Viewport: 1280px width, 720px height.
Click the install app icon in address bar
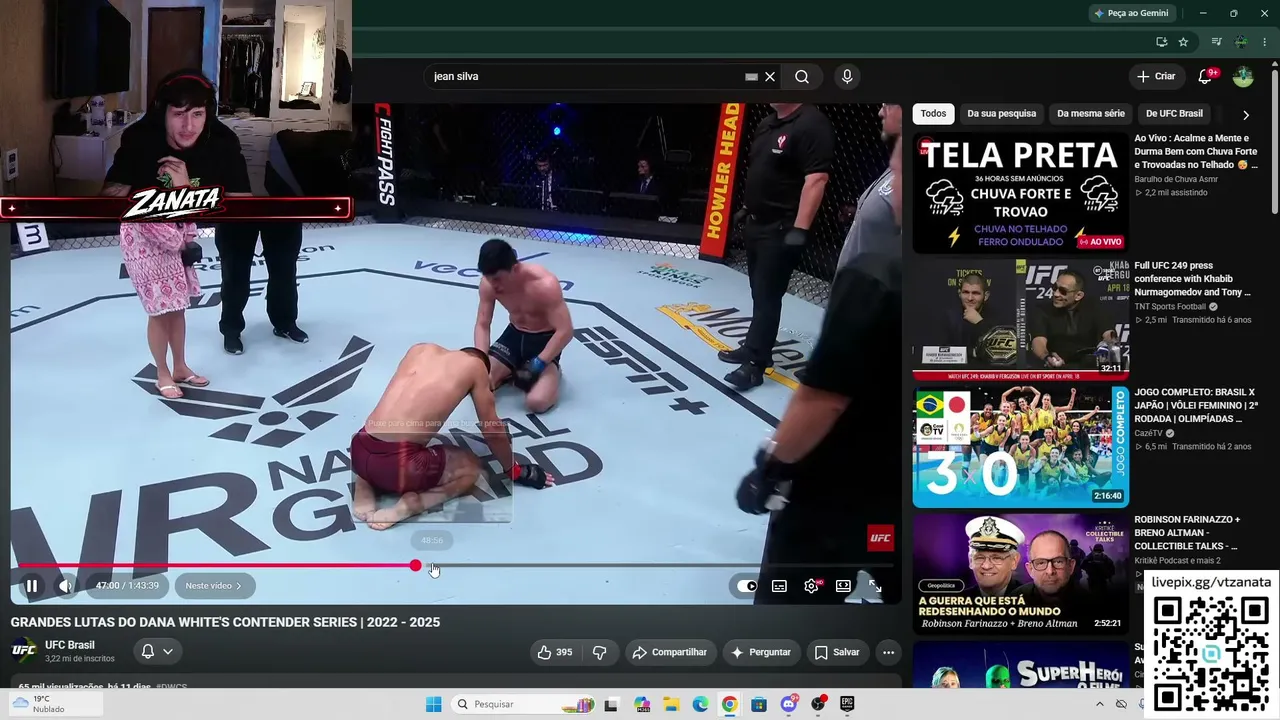(x=1161, y=42)
